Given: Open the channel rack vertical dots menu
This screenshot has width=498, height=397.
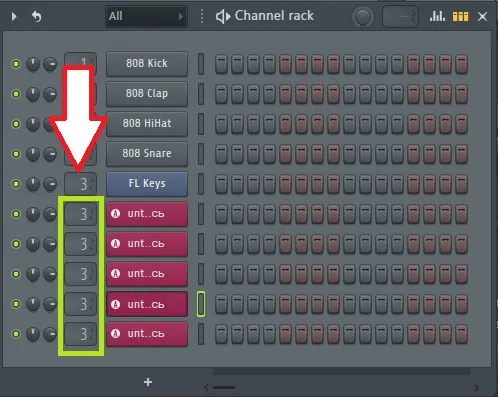Looking at the screenshot, I should [202, 16].
